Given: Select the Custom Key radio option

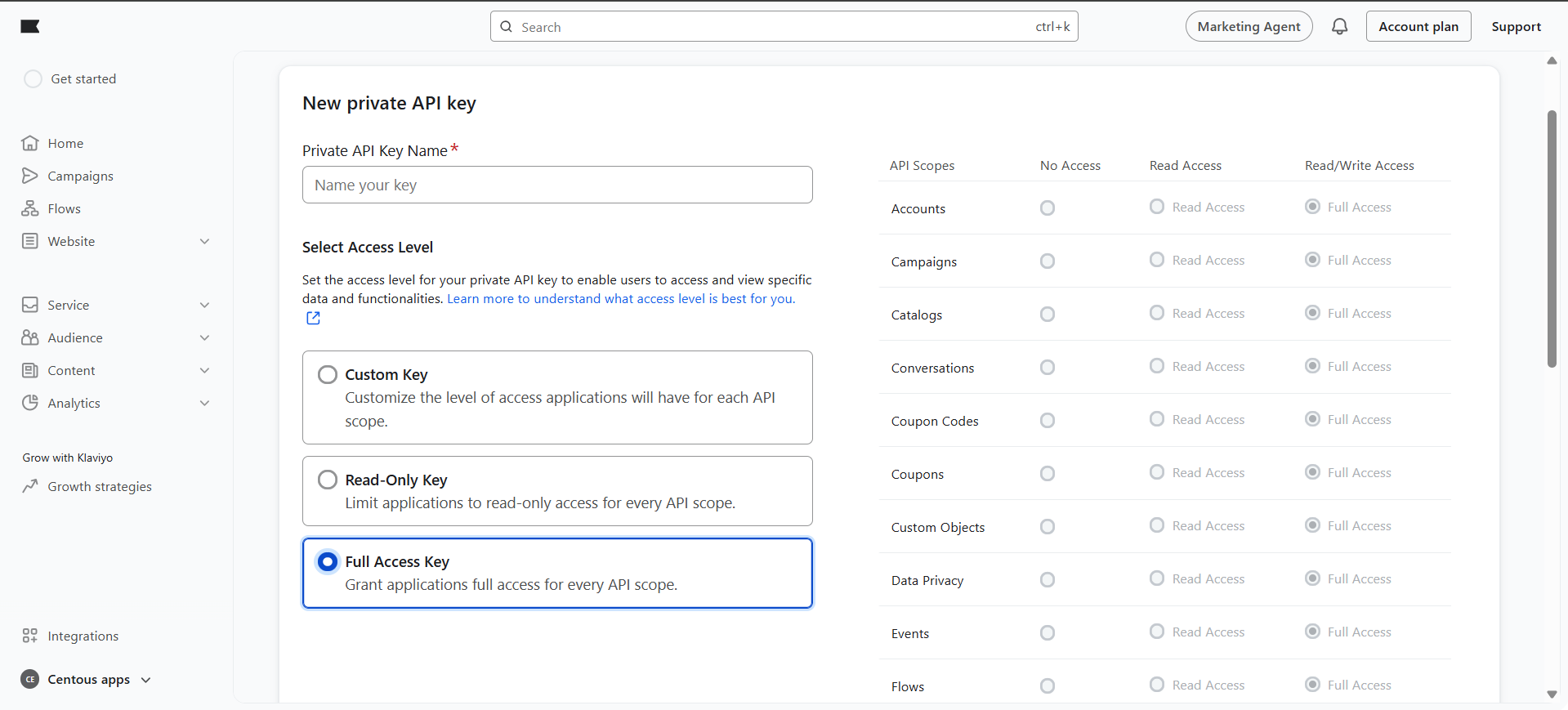Looking at the screenshot, I should (328, 375).
